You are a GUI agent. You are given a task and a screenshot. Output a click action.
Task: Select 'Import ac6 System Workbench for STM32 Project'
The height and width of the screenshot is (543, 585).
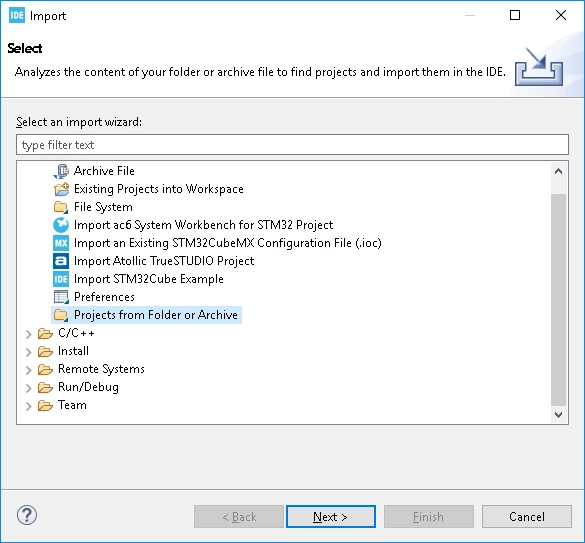(203, 225)
